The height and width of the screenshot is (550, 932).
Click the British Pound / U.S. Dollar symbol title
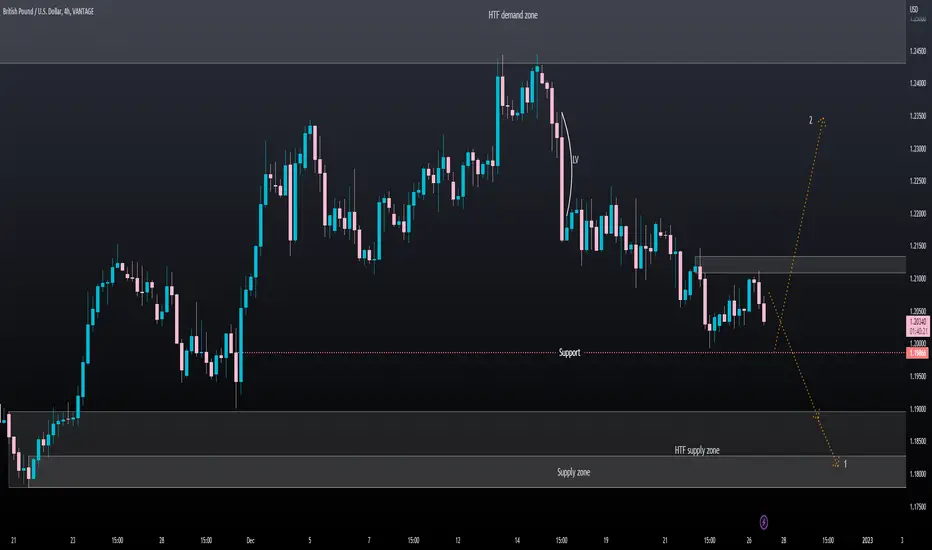coord(48,11)
